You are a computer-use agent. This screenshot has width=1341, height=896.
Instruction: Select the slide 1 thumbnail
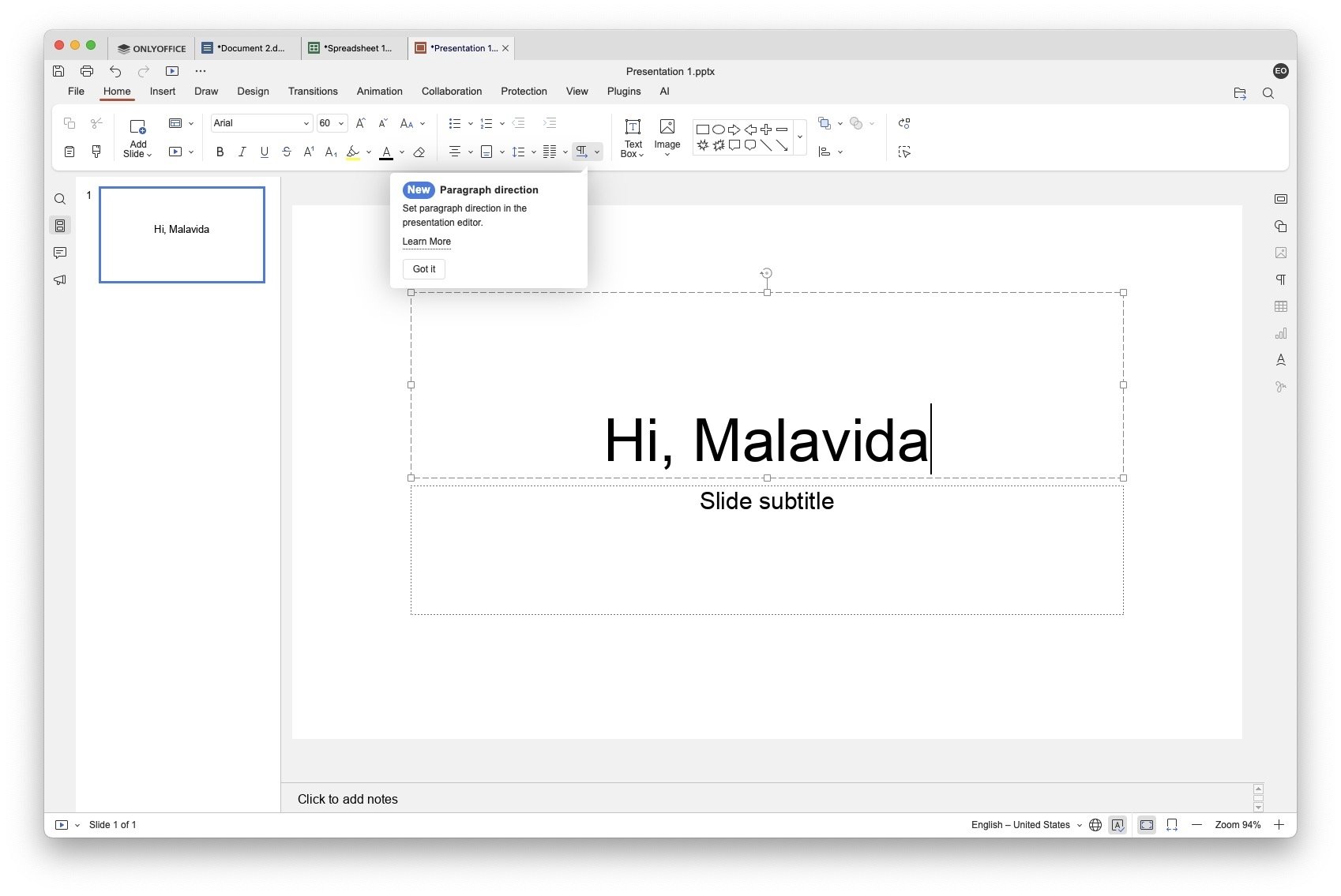[x=182, y=234]
